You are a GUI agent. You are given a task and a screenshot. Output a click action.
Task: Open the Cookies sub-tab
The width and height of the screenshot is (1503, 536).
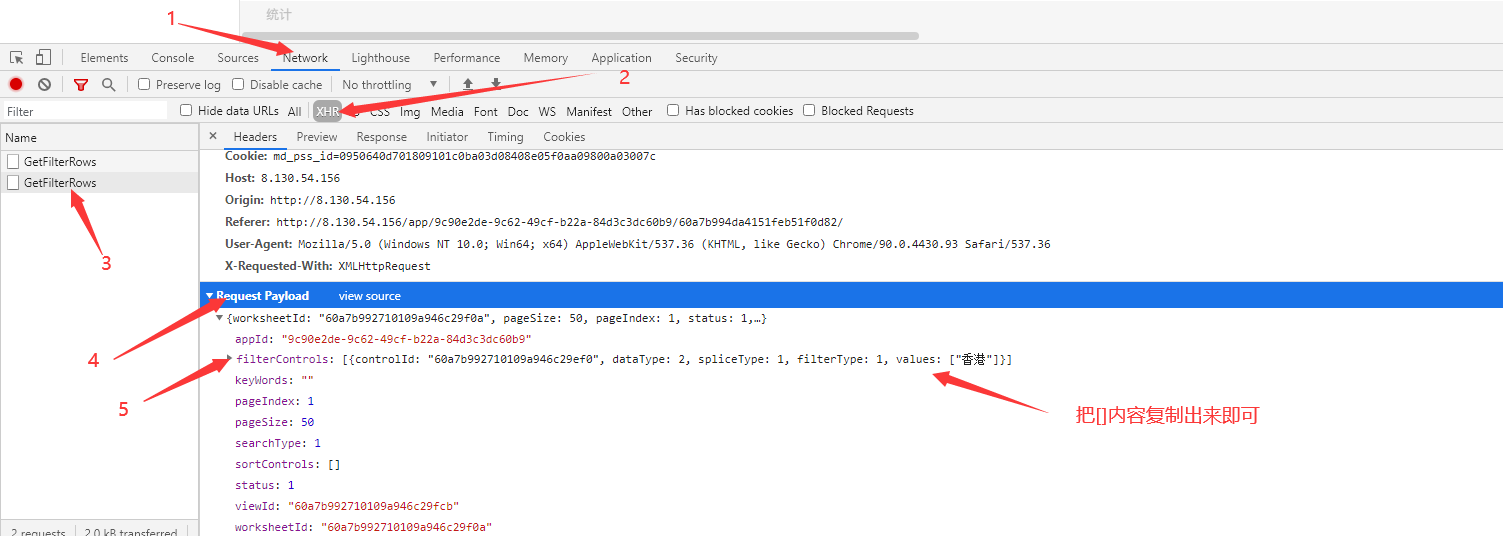point(564,137)
